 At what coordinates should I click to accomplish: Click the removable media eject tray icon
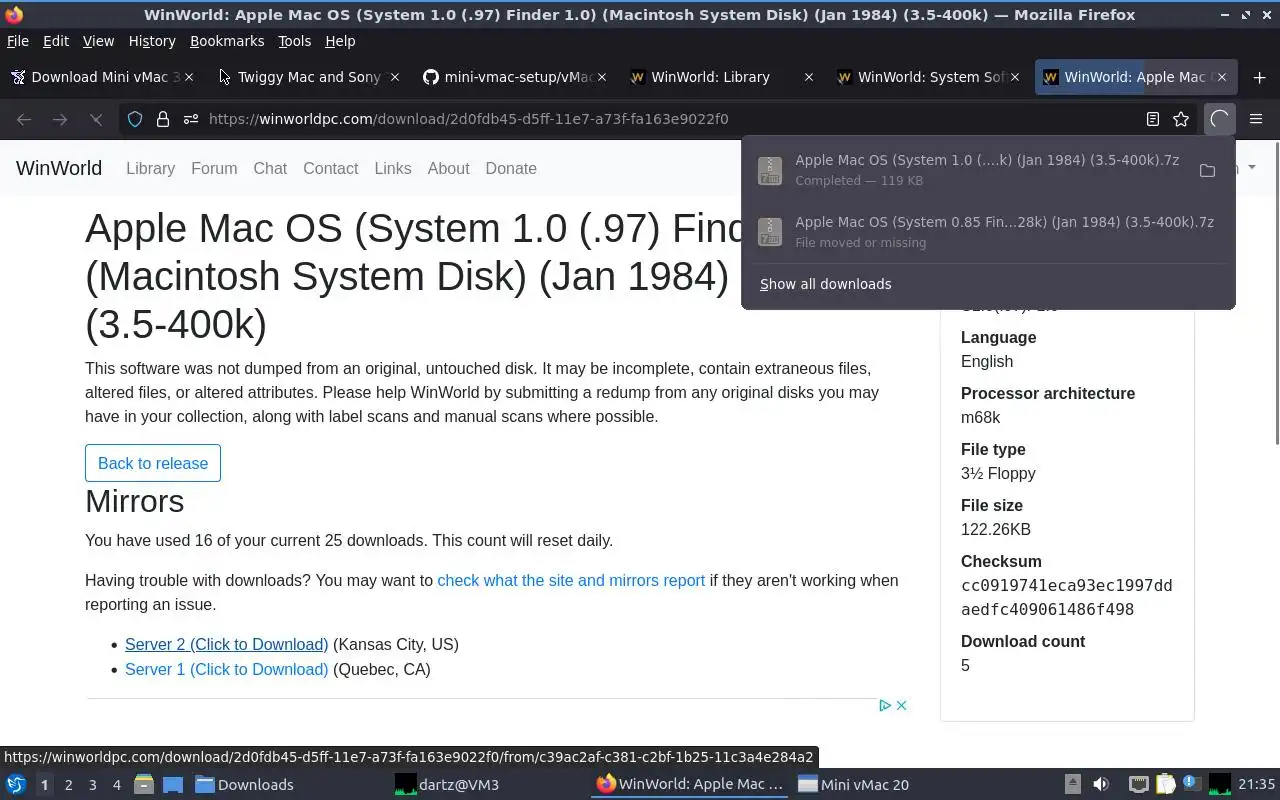point(1072,785)
